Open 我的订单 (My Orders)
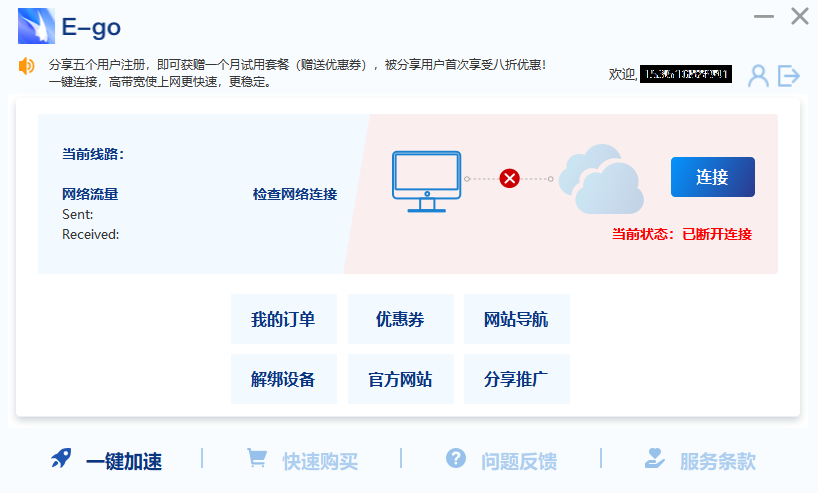This screenshot has width=818, height=493. tap(283, 320)
